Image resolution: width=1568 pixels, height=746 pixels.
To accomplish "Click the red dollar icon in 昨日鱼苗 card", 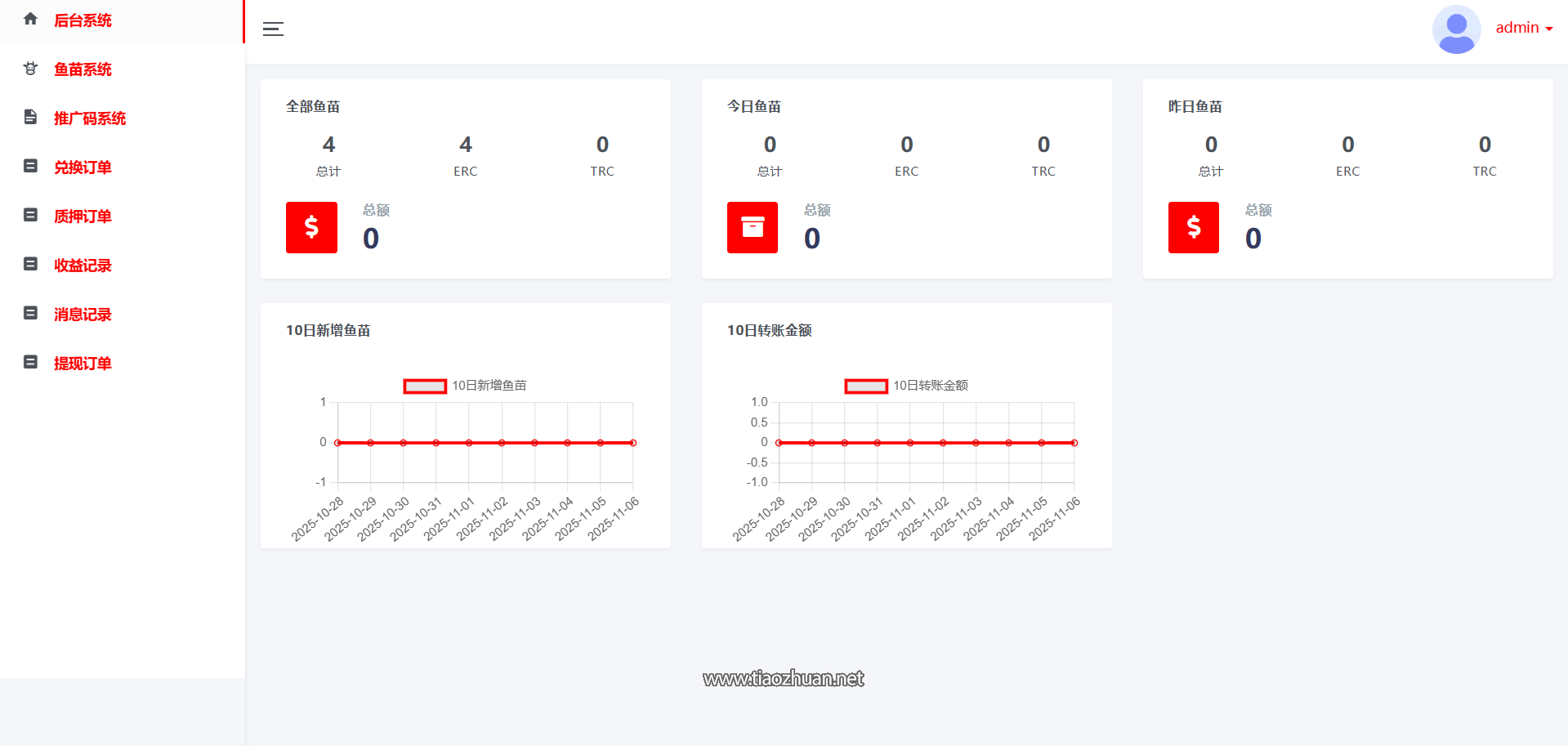I will pos(1193,227).
